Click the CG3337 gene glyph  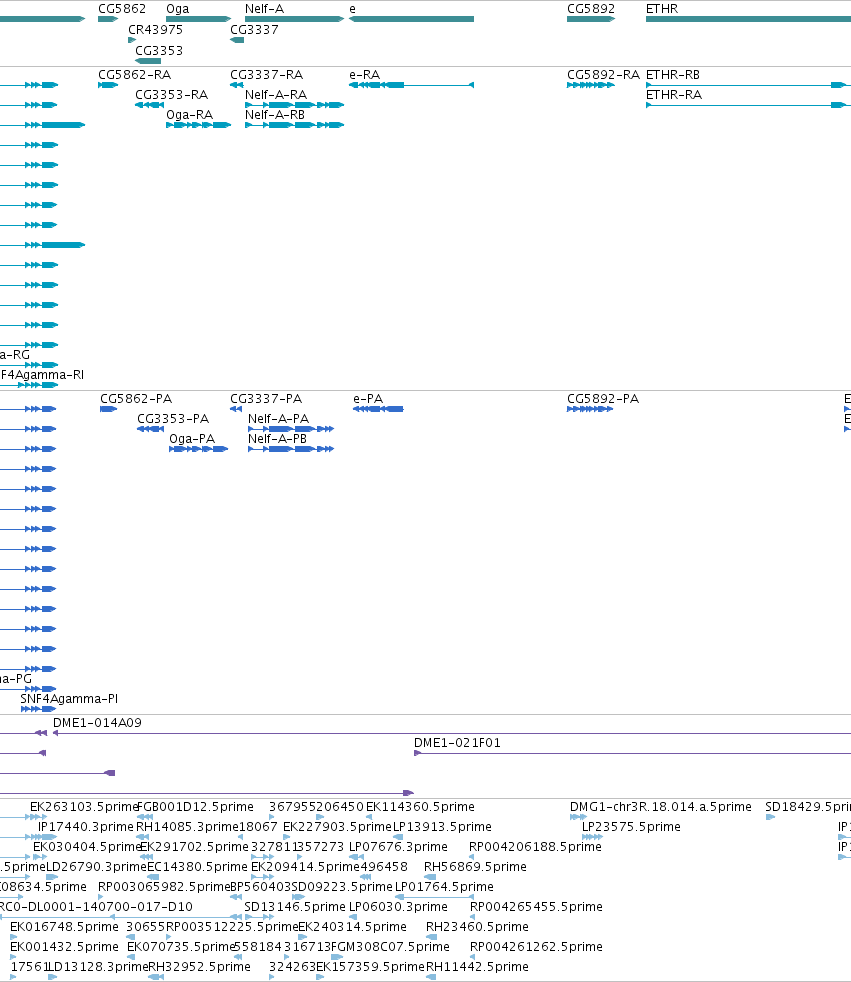237,40
